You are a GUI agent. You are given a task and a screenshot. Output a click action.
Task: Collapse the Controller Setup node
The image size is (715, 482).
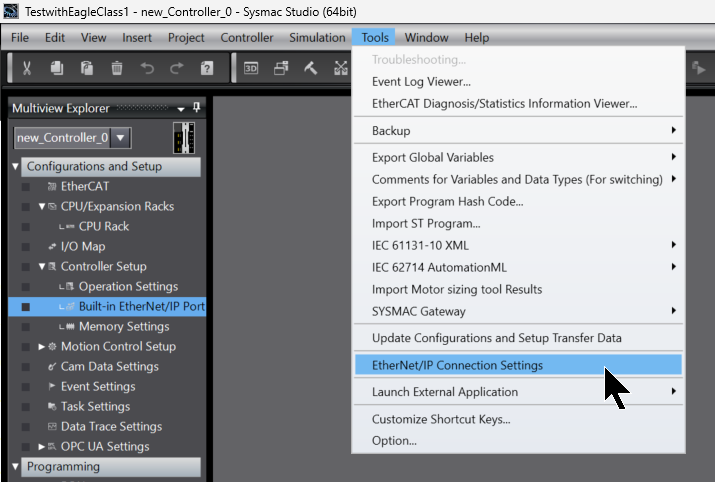42,267
